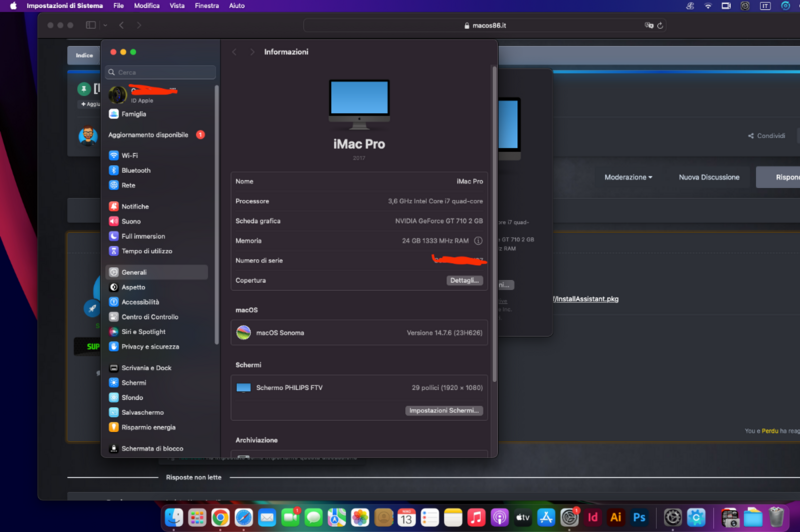Click the Dettagli… button for Copertura

[465, 281]
